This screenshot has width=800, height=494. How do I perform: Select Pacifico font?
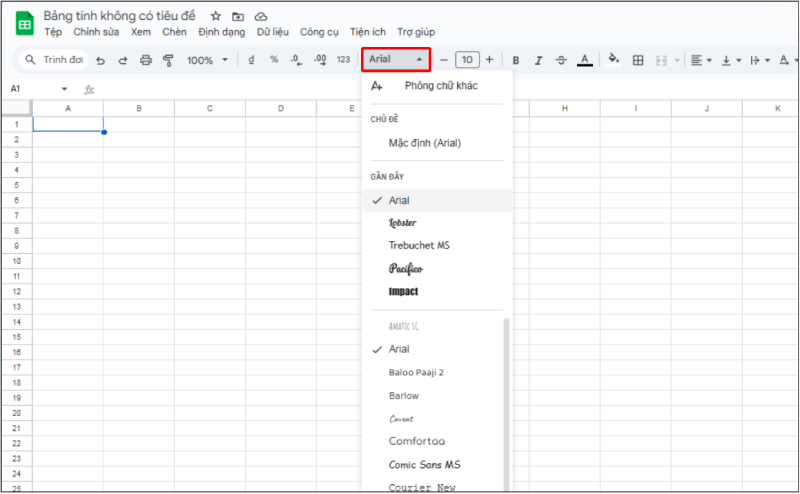[x=437, y=268]
